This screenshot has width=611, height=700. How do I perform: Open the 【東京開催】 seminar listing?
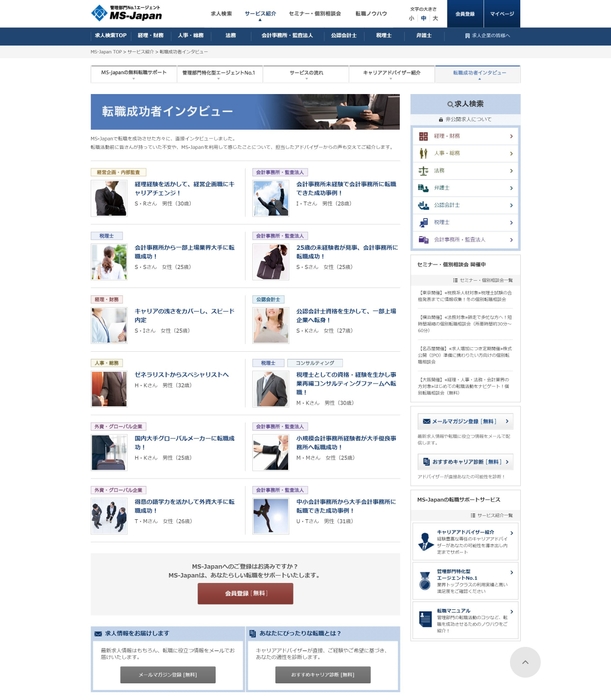[465, 296]
